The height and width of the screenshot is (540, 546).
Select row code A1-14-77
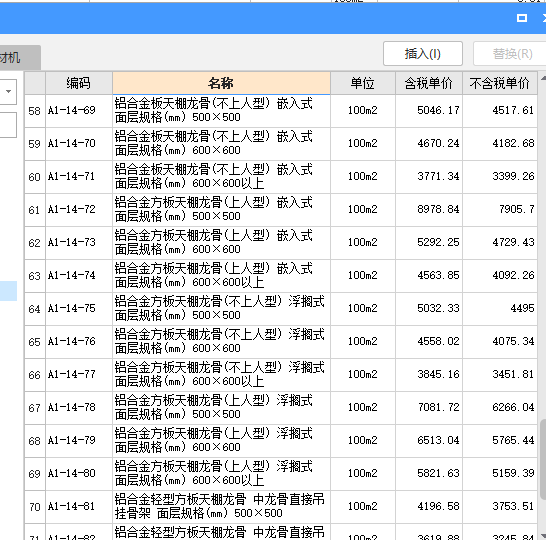(x=79, y=375)
